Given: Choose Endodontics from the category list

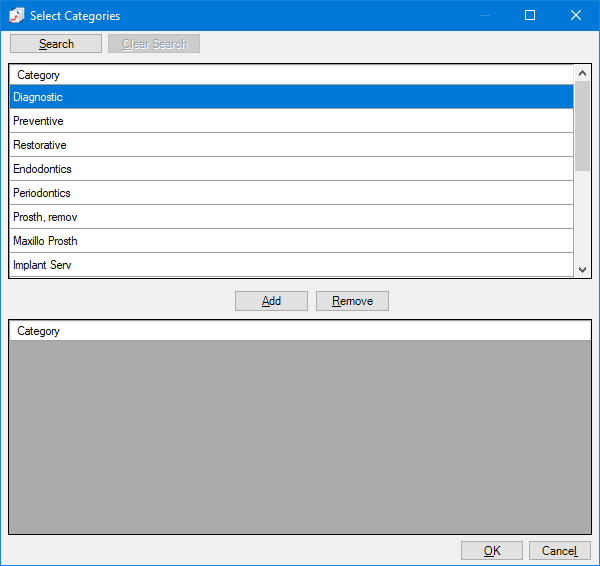Looking at the screenshot, I should (290, 169).
